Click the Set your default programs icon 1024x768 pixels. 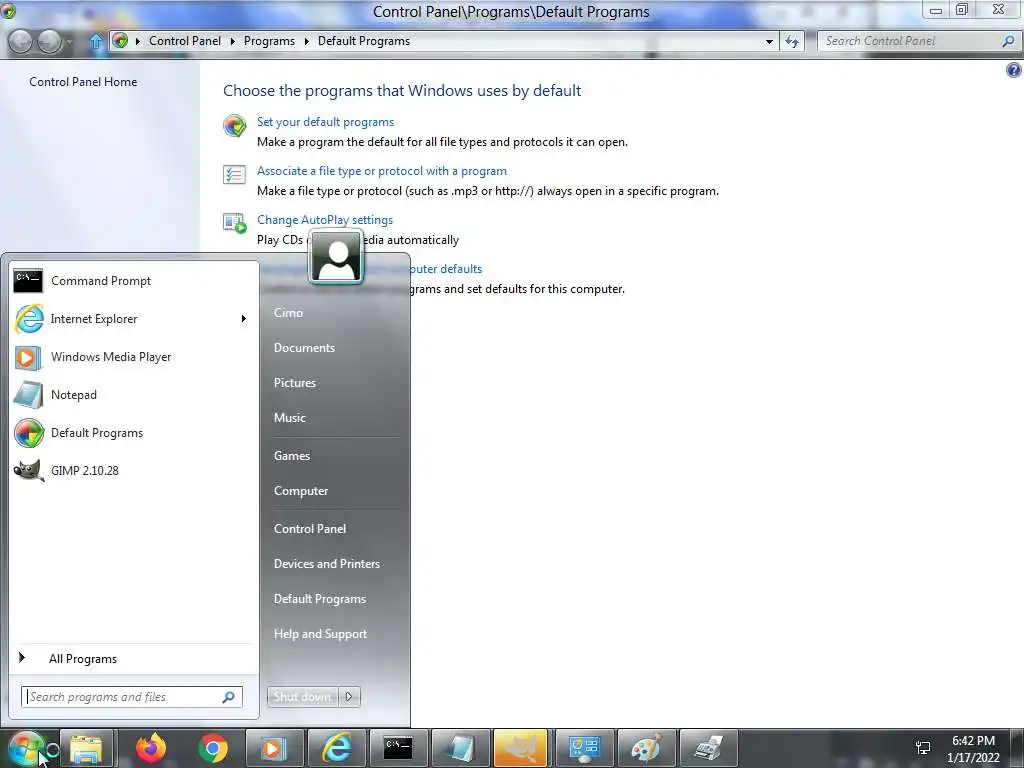point(234,125)
